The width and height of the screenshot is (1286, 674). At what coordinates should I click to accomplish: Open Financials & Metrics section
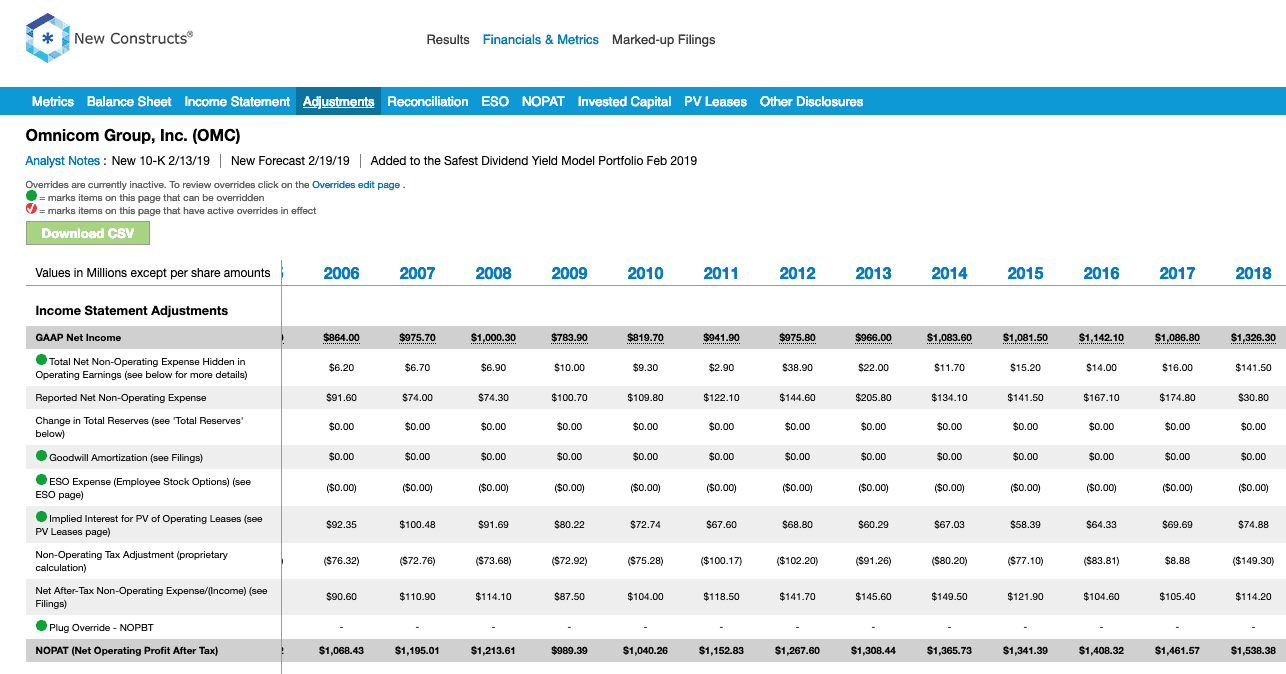(541, 40)
